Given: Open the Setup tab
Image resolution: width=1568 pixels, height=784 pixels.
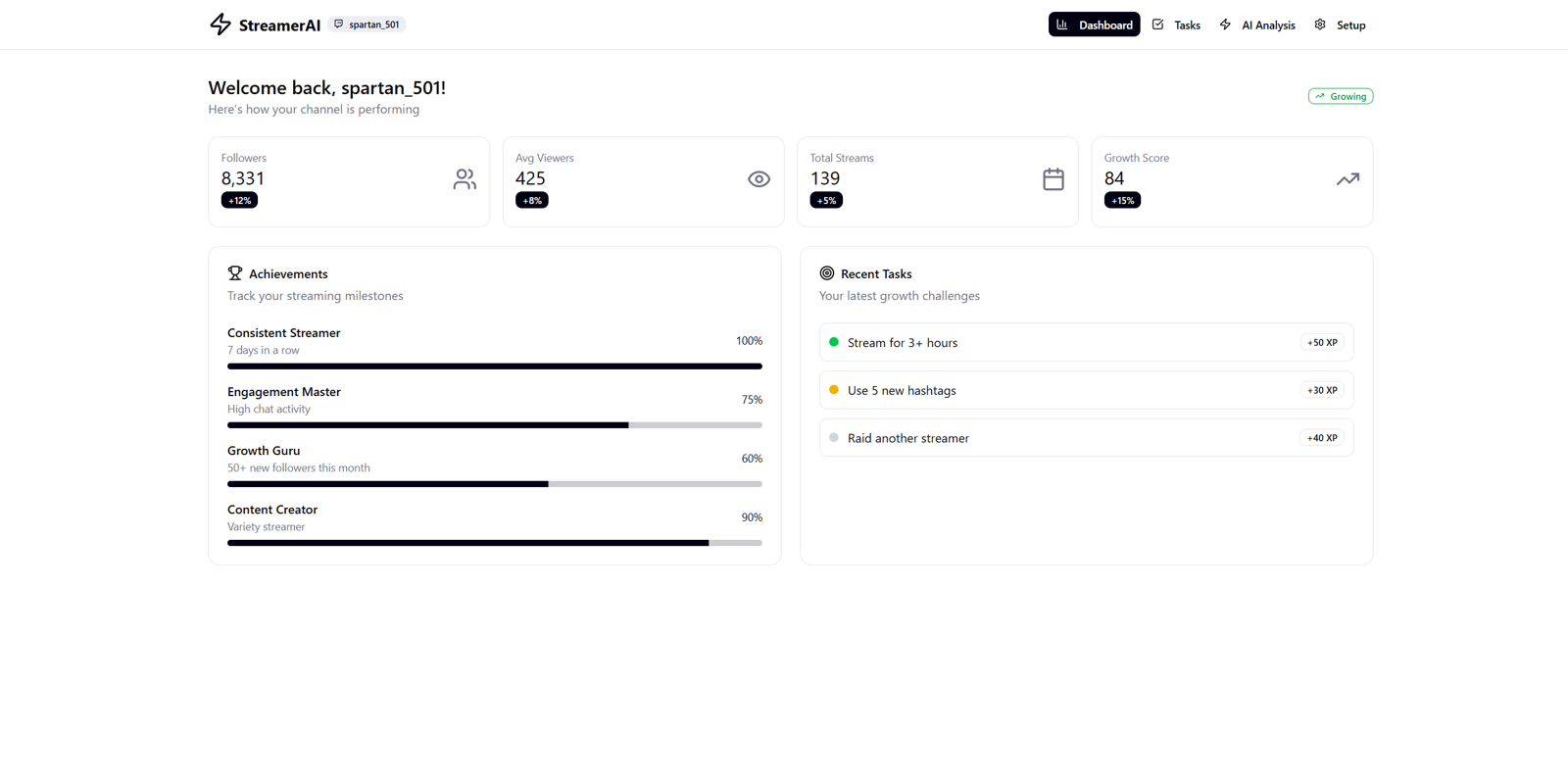Looking at the screenshot, I should 1340,24.
